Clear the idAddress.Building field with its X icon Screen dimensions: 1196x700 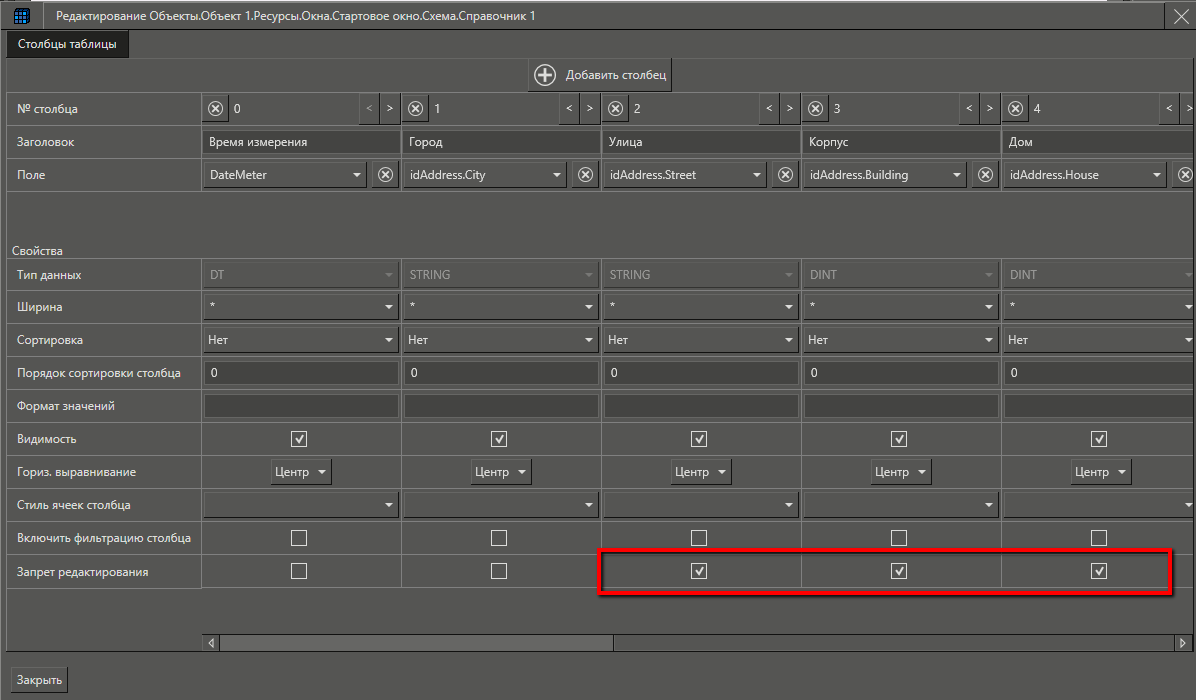pyautogui.click(x=985, y=175)
